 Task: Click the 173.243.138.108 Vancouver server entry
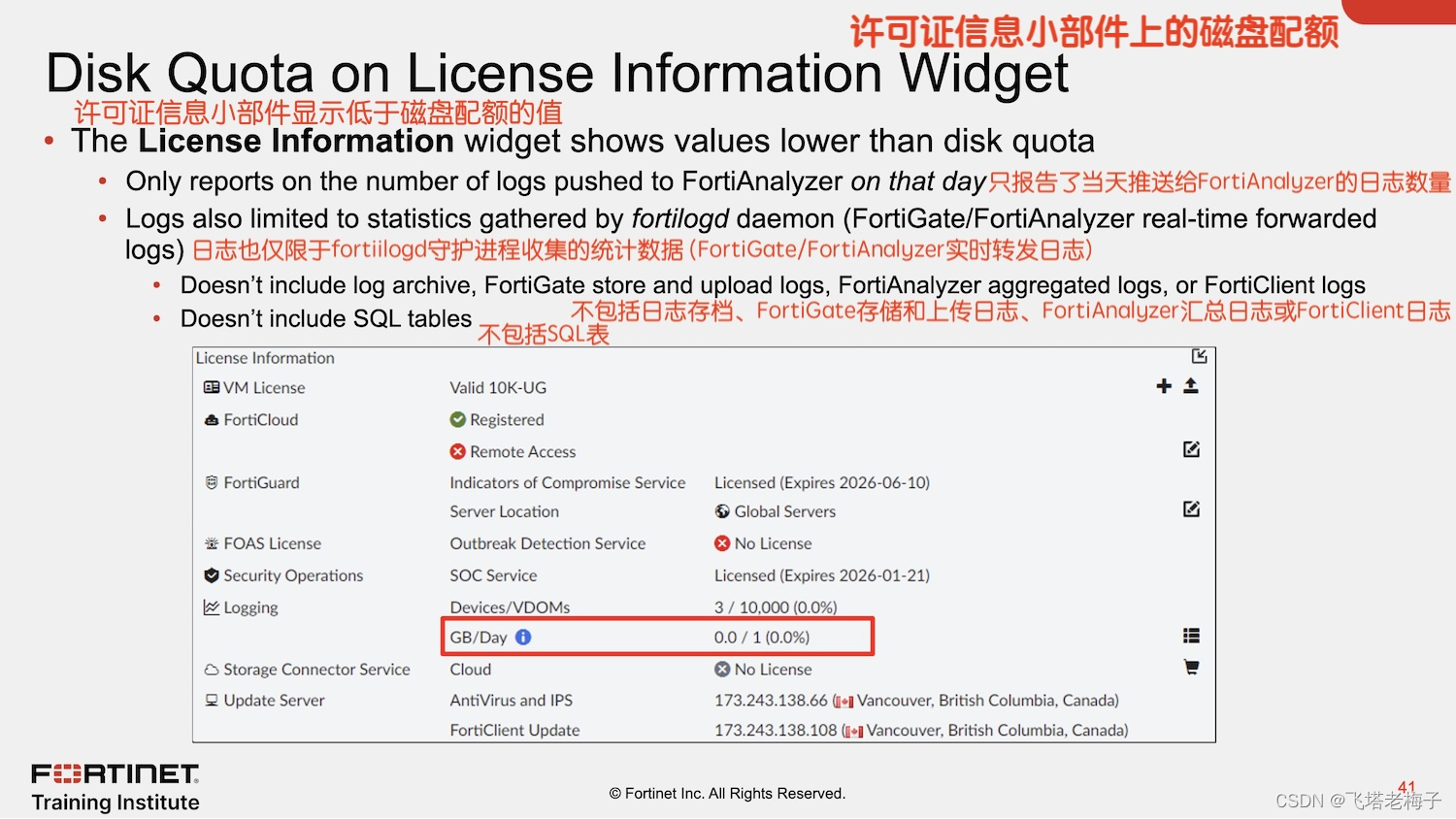coord(921,731)
